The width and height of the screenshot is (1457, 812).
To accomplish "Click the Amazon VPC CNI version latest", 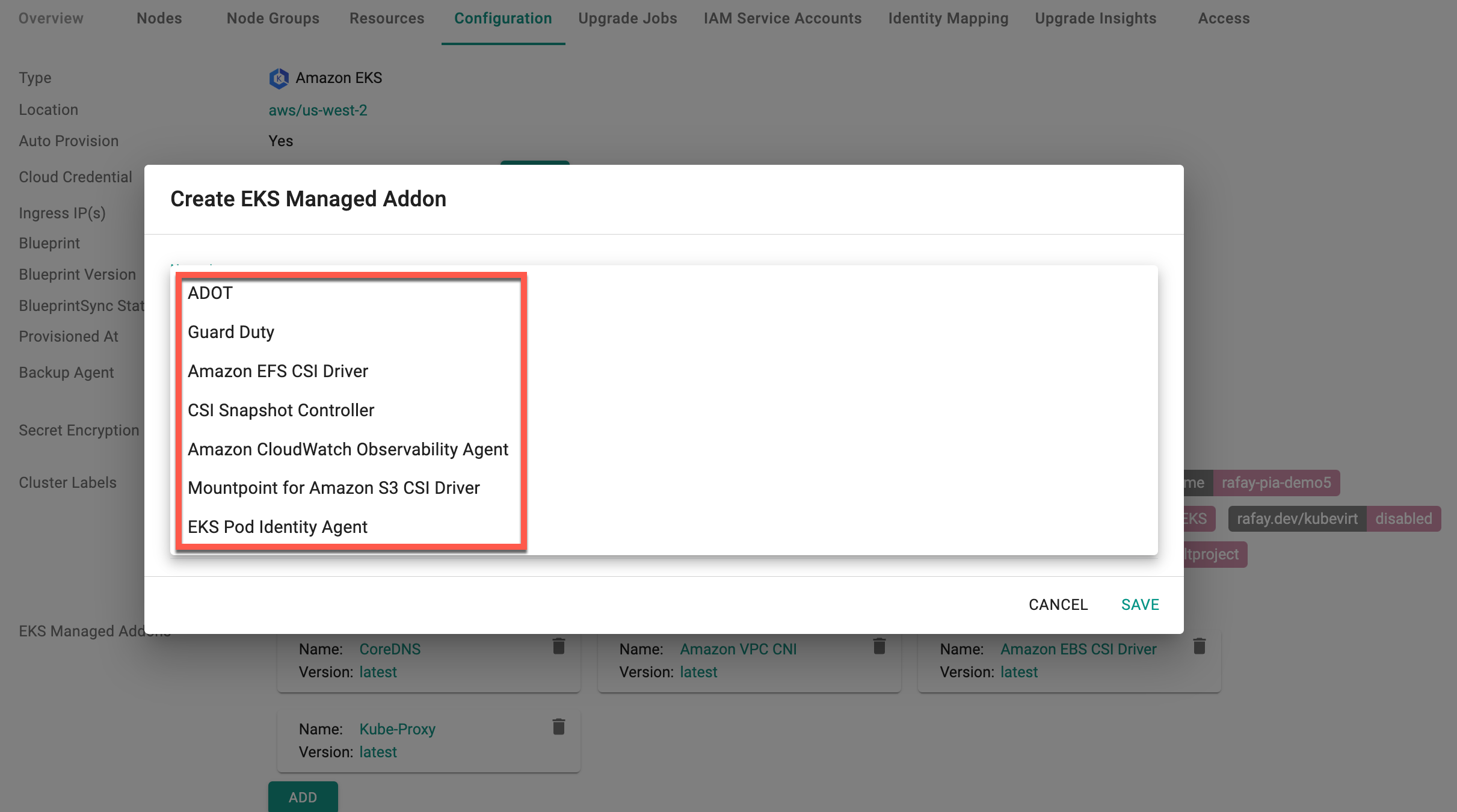I will tap(698, 672).
